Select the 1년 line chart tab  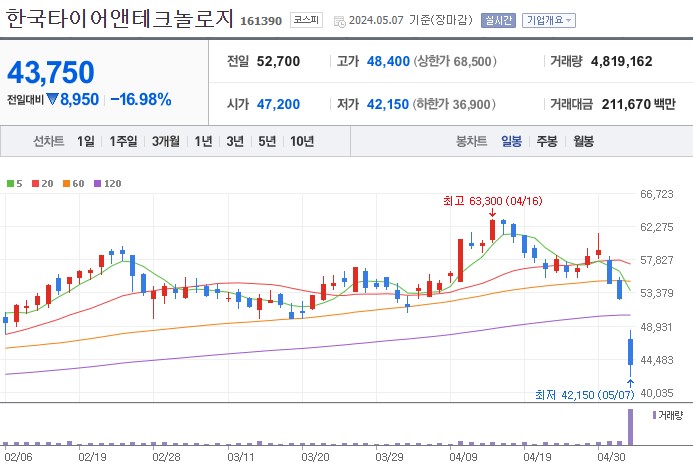coord(203,141)
